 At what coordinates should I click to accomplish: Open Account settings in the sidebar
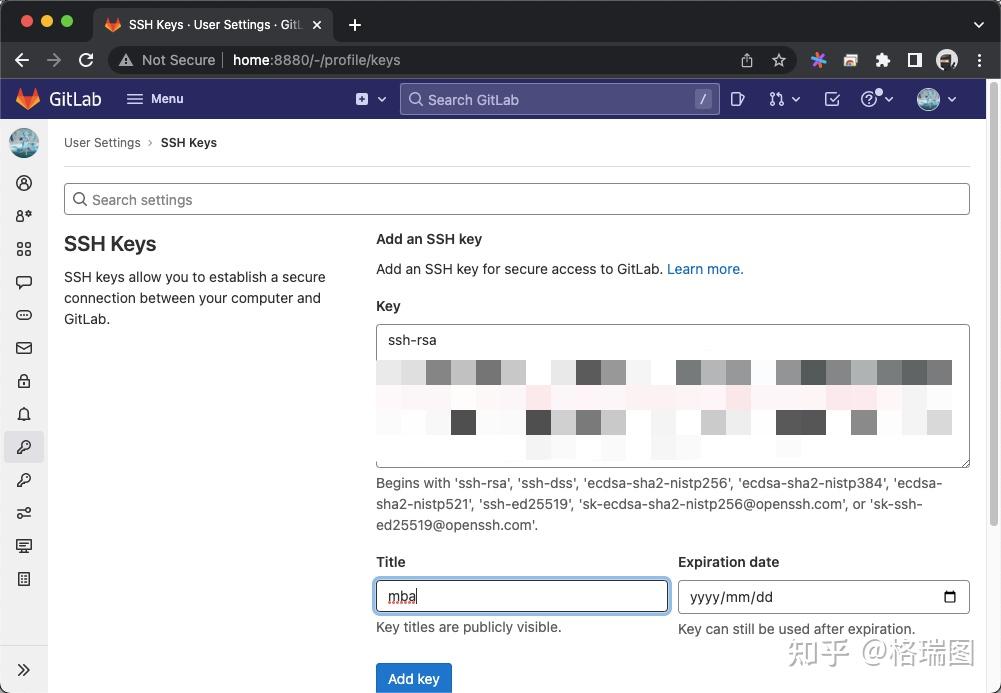[x=24, y=215]
